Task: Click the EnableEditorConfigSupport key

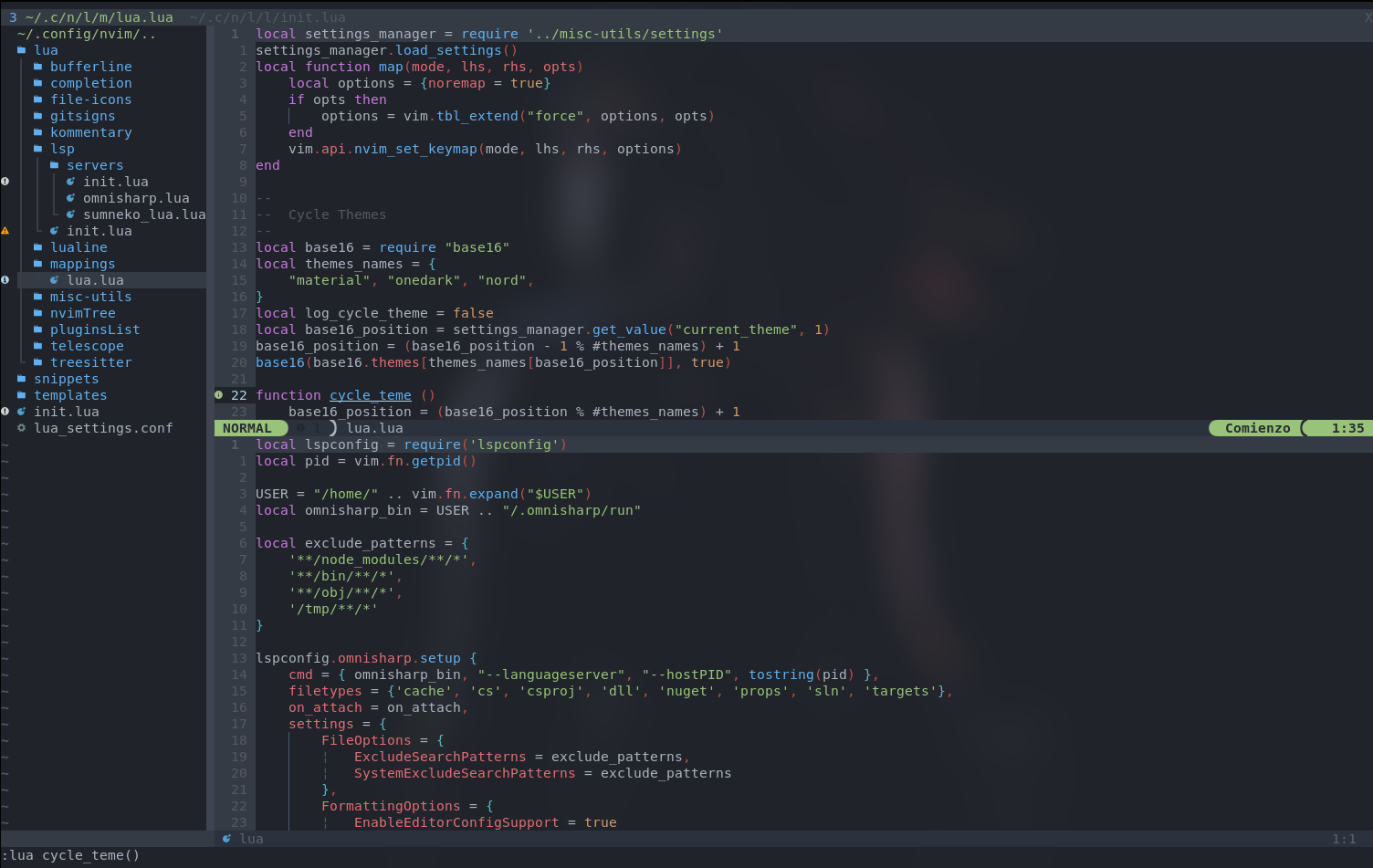Action: click(x=456, y=822)
